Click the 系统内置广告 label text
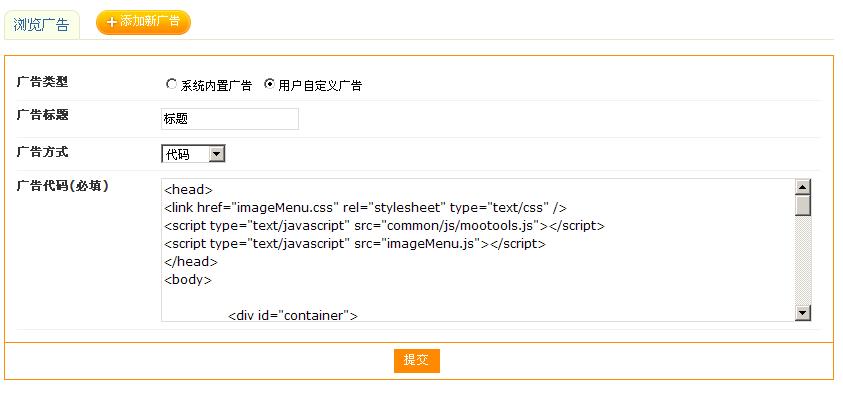 [216, 85]
